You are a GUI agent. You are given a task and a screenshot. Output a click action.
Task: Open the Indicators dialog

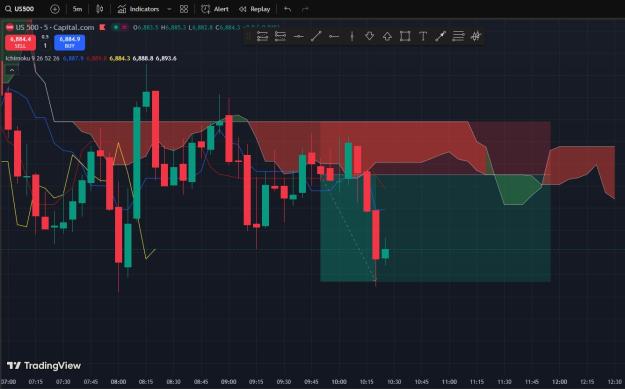pos(138,9)
